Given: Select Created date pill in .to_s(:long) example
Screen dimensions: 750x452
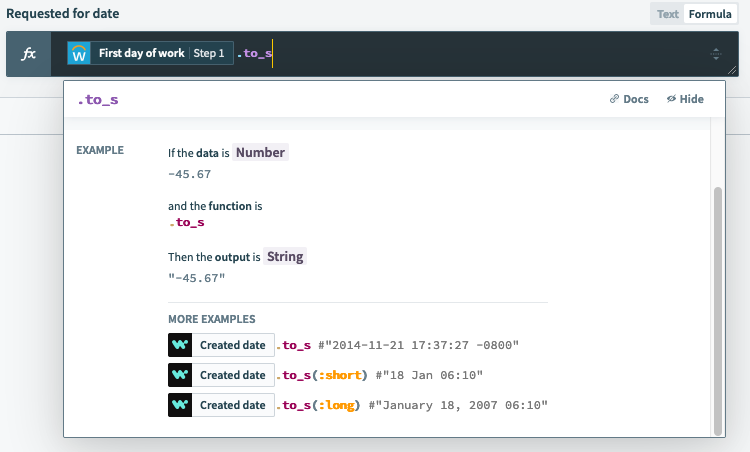Looking at the screenshot, I should (221, 405).
